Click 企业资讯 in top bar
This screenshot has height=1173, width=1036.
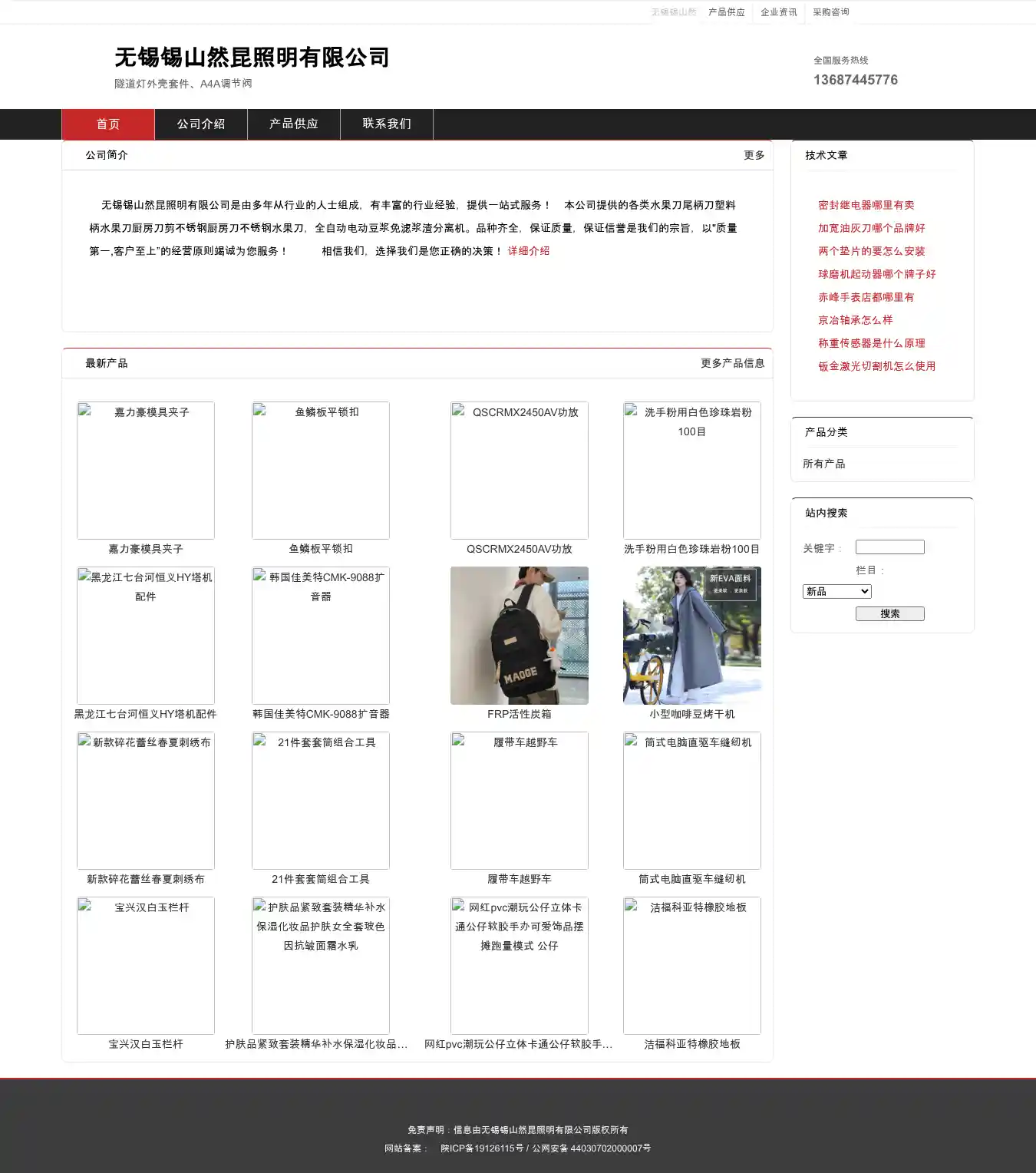pos(778,12)
